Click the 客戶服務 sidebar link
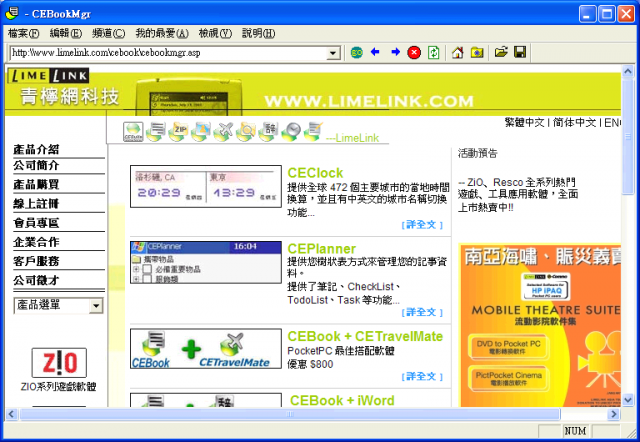The width and height of the screenshot is (640, 442). pos(36,261)
